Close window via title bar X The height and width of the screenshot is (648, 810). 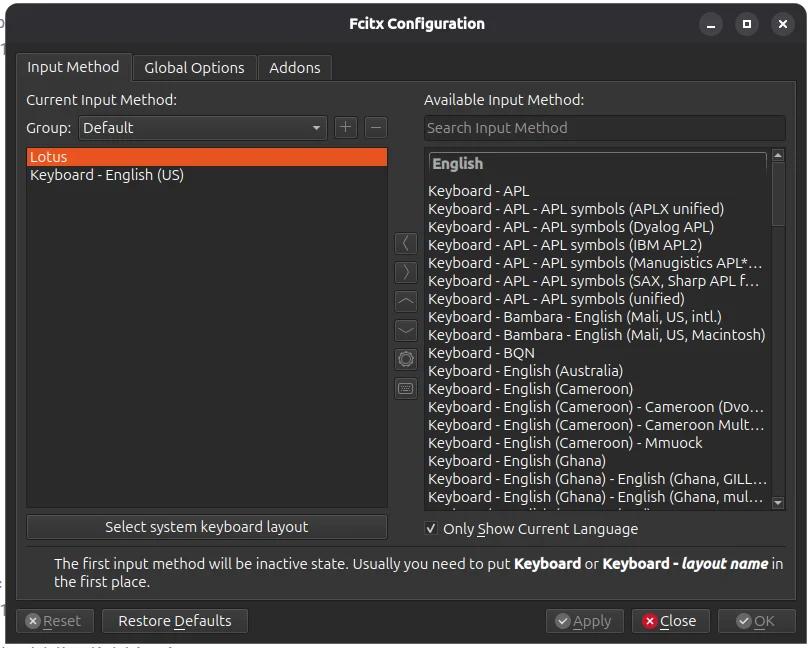click(783, 24)
